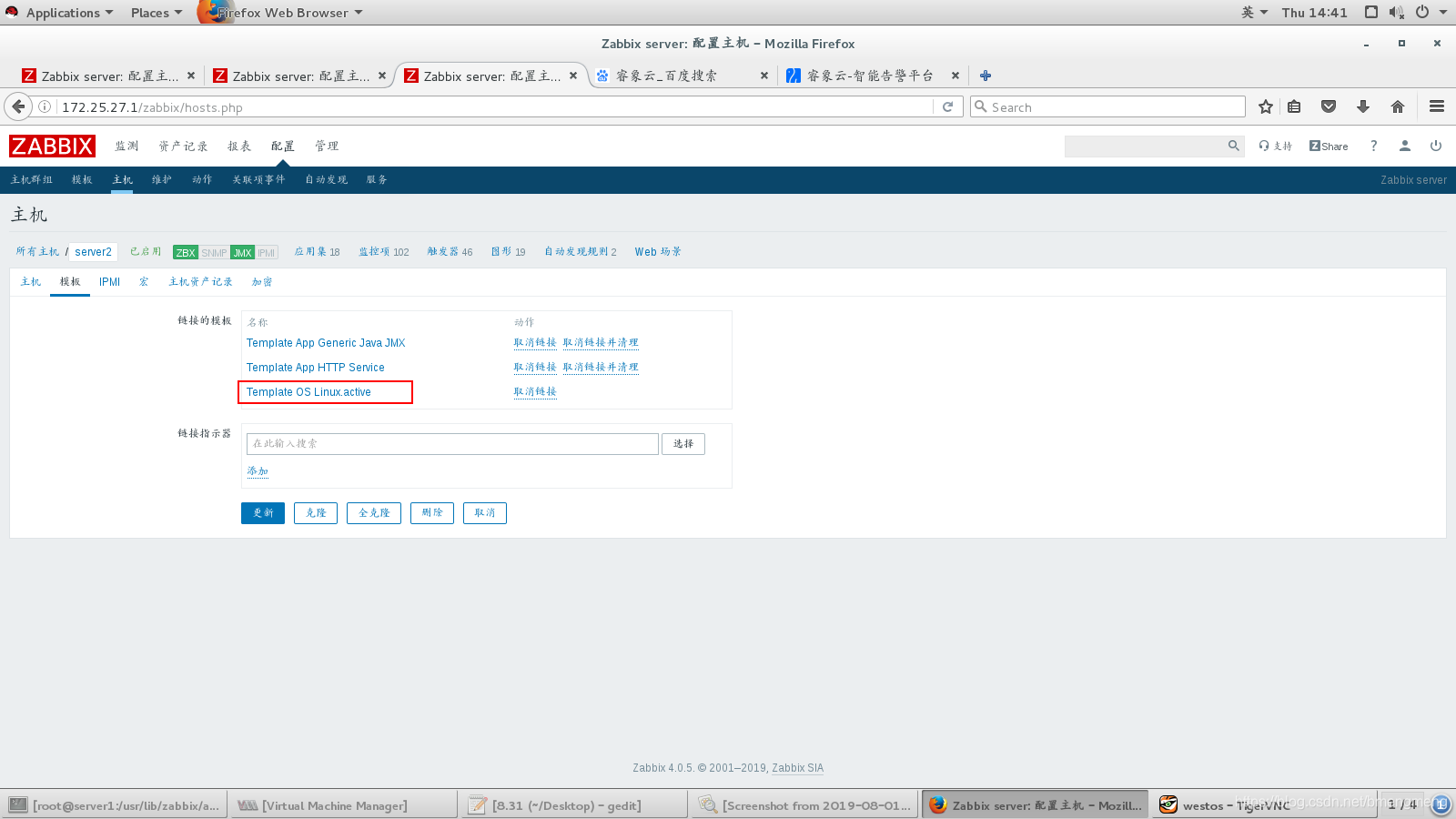This screenshot has width=1456, height=819.
Task: Switch to Virtual Machine Manager taskbar window
Action: [343, 805]
